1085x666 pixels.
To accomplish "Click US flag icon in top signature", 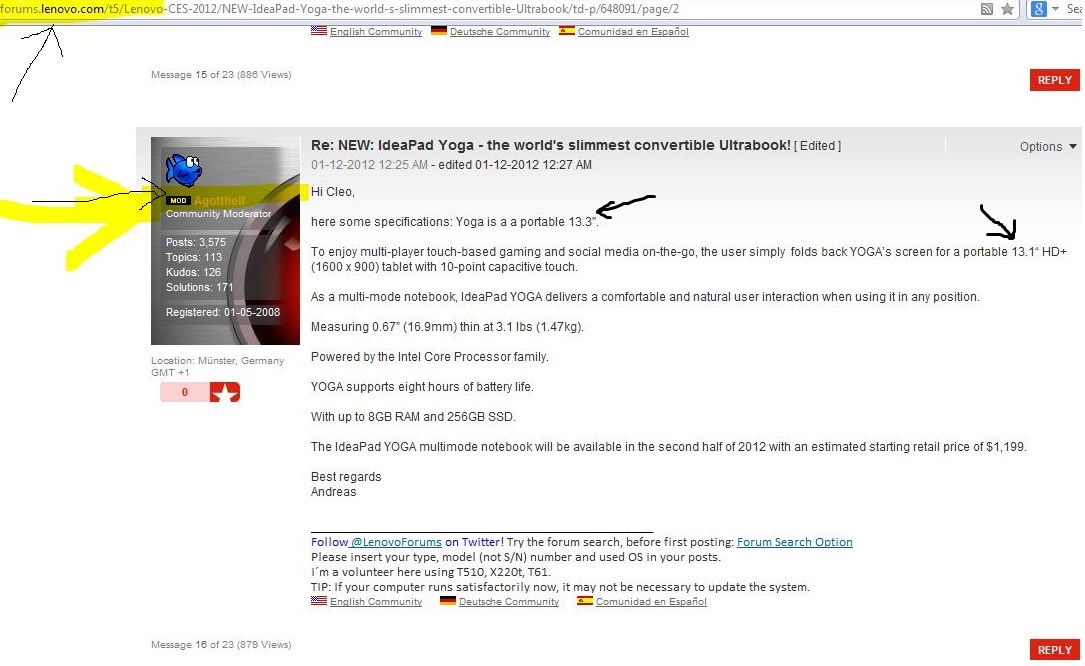I will coord(319,30).
